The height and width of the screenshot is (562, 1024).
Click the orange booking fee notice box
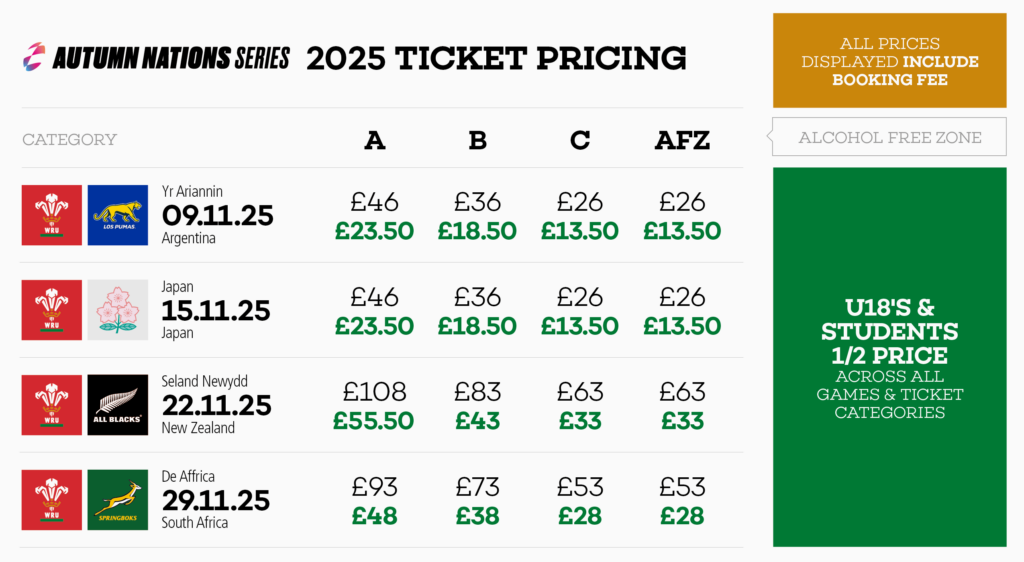click(889, 60)
